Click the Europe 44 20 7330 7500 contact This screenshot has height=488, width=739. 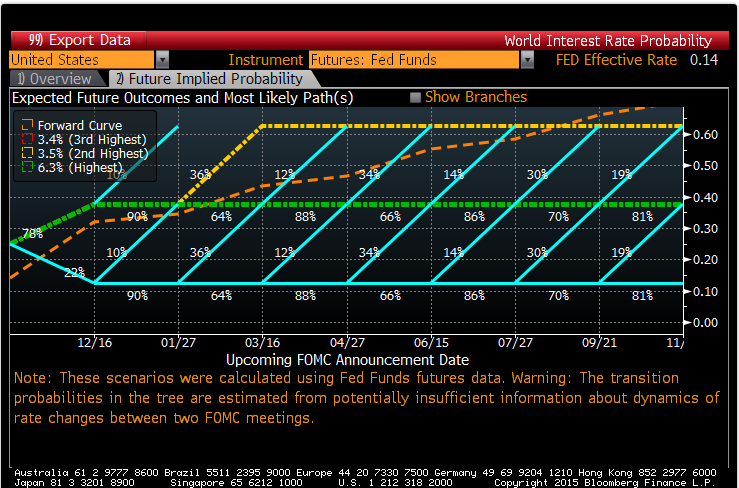(x=363, y=472)
